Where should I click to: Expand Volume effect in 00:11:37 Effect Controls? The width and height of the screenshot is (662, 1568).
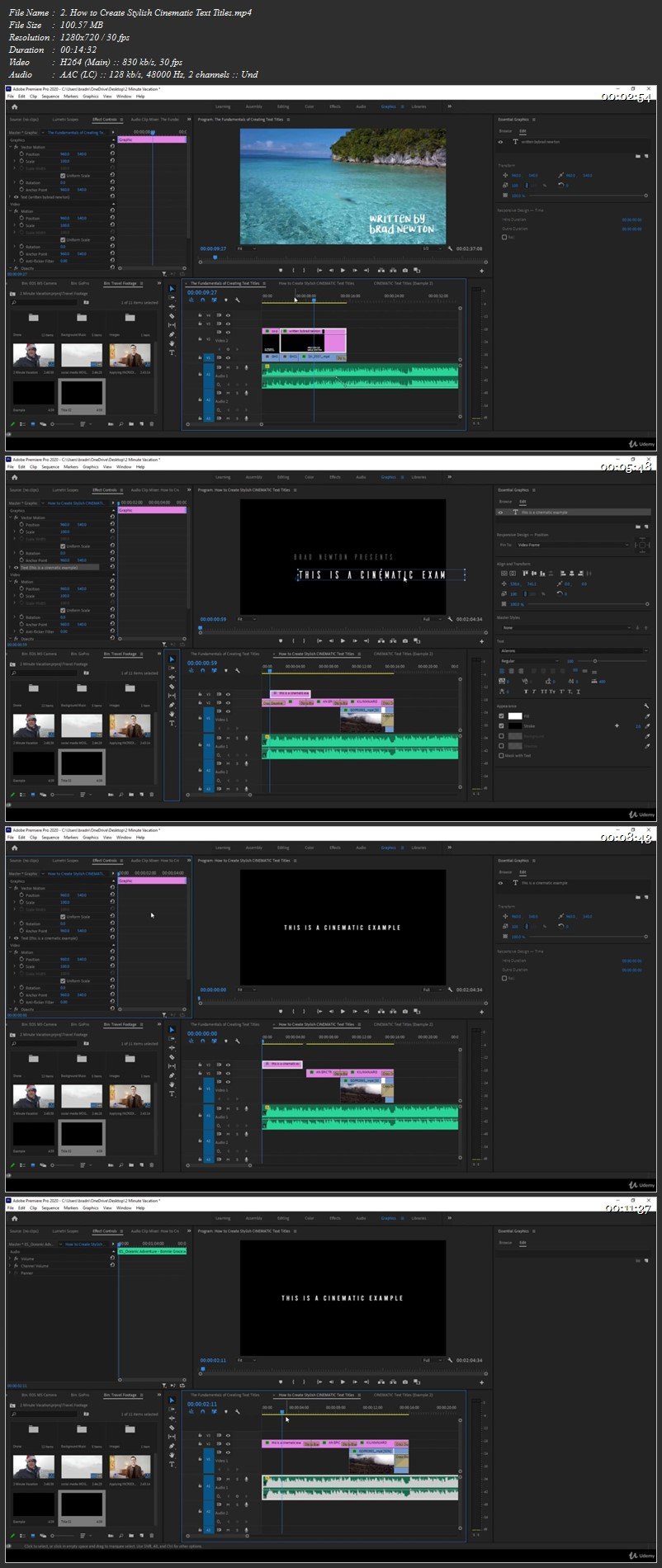pyautogui.click(x=10, y=1258)
